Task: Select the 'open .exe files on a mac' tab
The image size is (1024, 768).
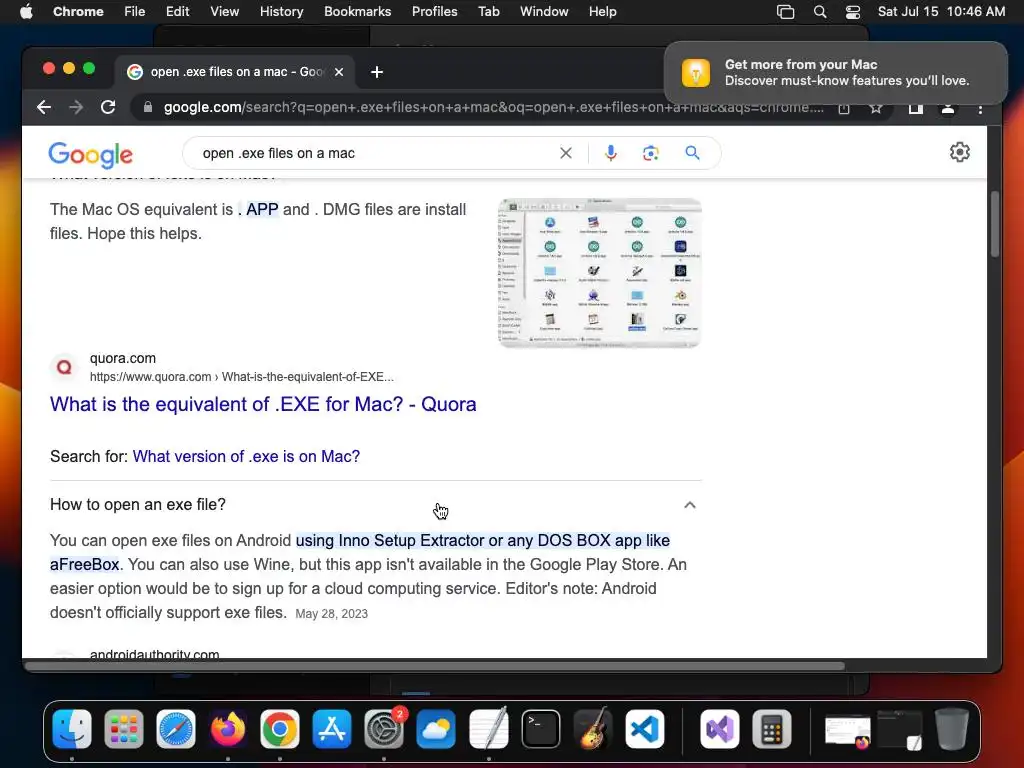Action: 235,72
